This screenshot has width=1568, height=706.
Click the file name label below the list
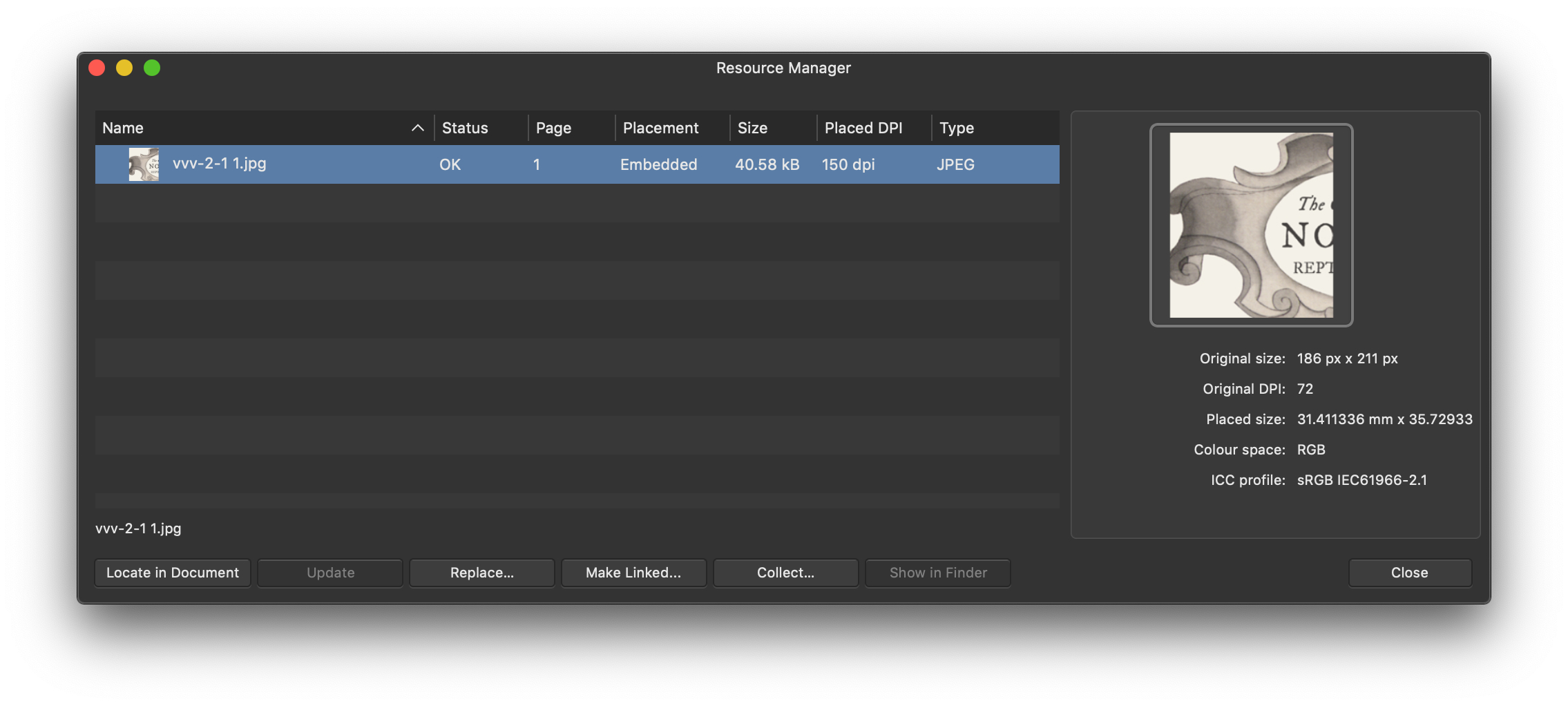click(138, 528)
